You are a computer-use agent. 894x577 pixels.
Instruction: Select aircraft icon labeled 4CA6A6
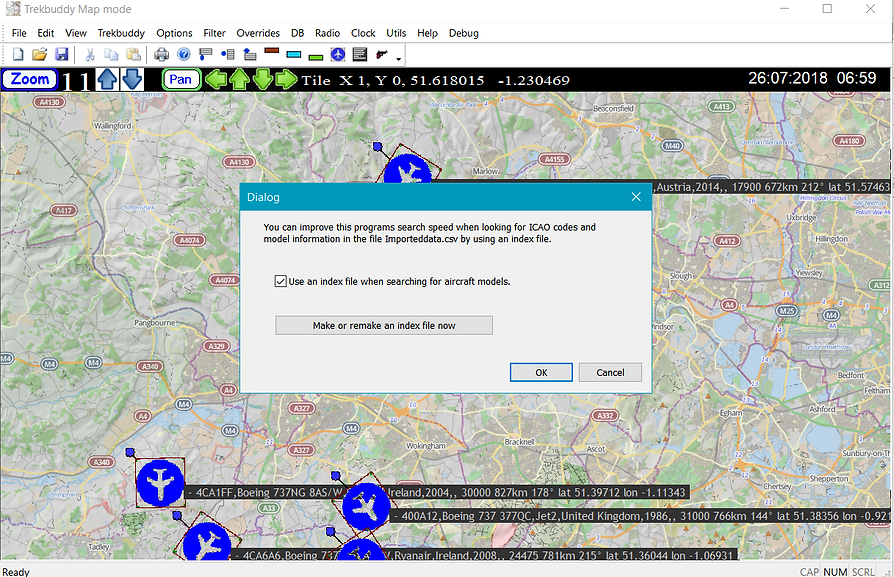pyautogui.click(x=207, y=542)
